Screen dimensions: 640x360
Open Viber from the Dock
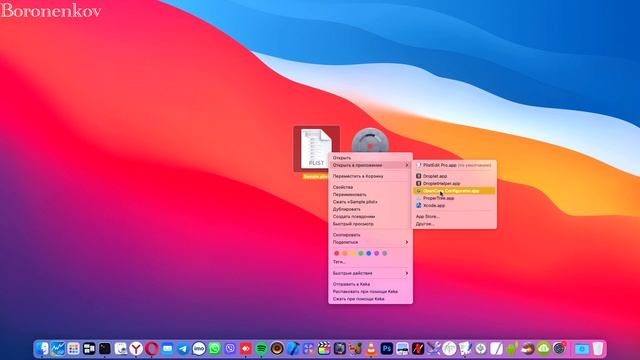tap(230, 349)
